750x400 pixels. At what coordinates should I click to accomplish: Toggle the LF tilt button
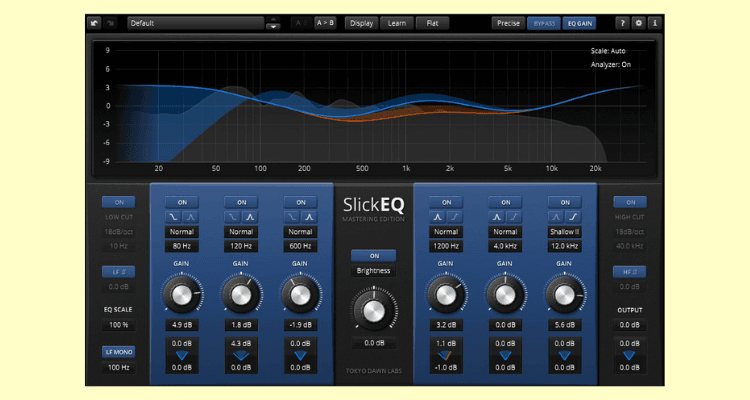tap(119, 272)
